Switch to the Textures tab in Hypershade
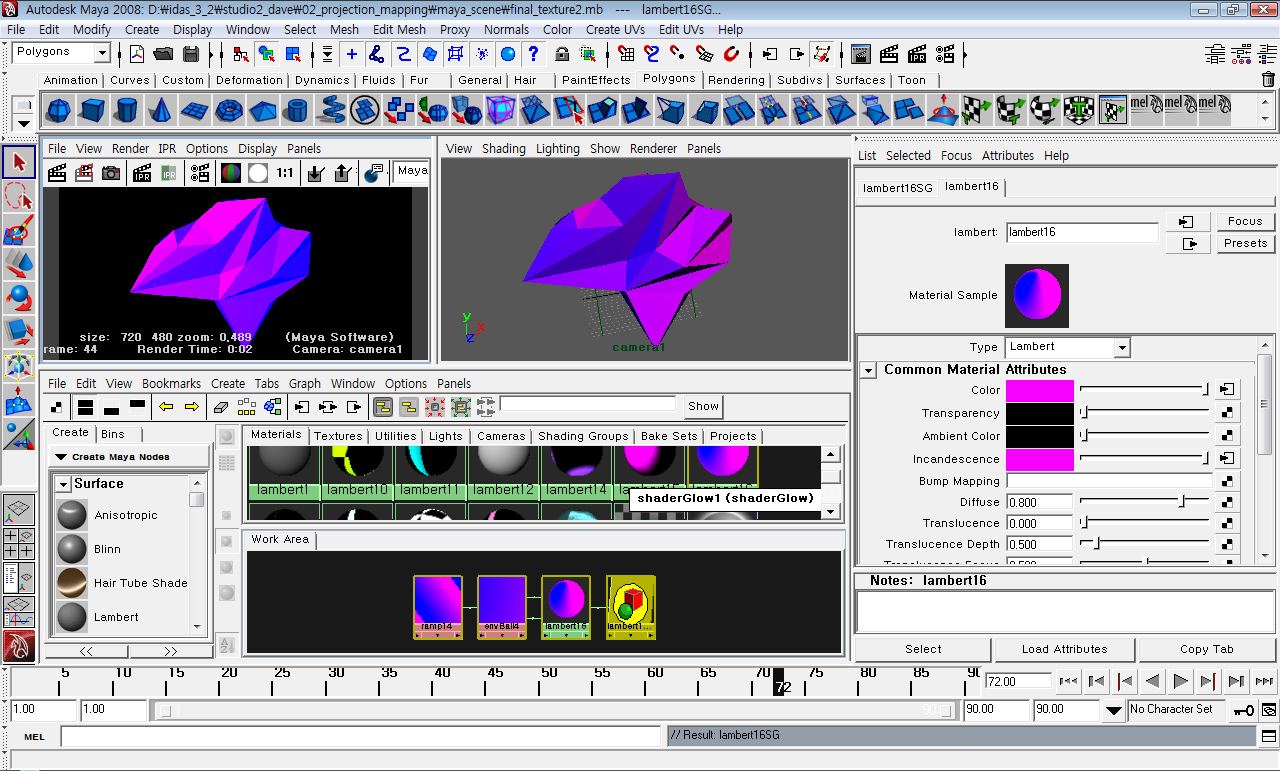 (338, 436)
